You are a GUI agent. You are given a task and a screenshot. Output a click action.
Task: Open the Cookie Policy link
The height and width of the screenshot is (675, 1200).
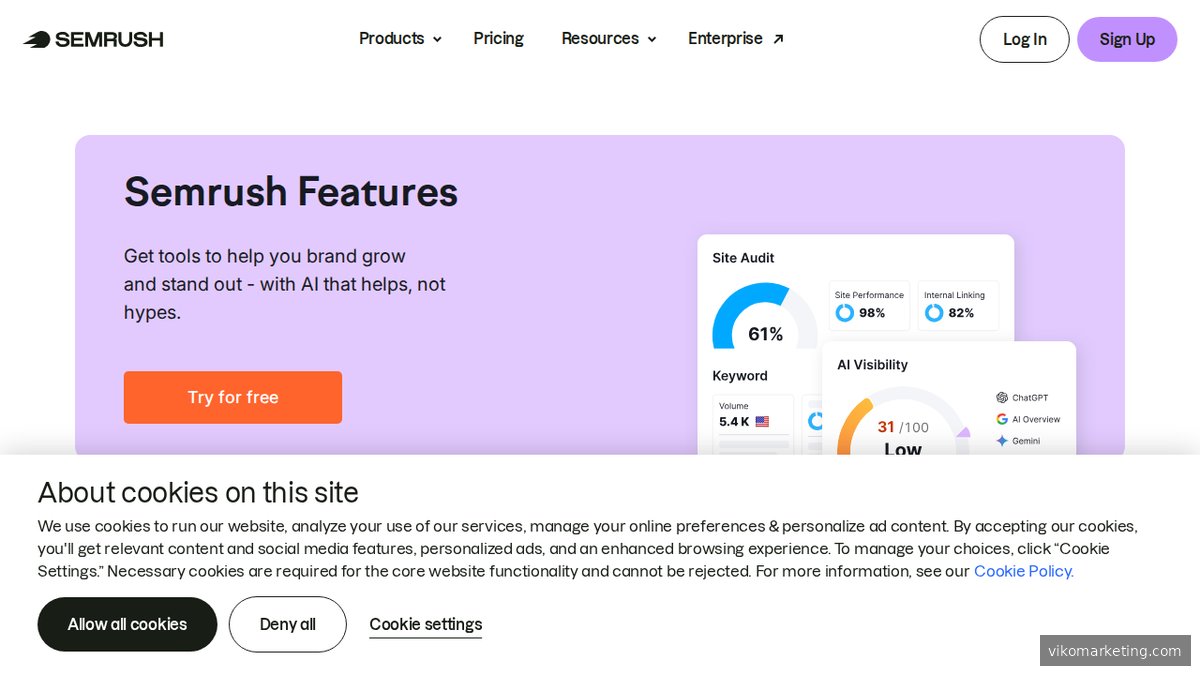pos(1023,571)
